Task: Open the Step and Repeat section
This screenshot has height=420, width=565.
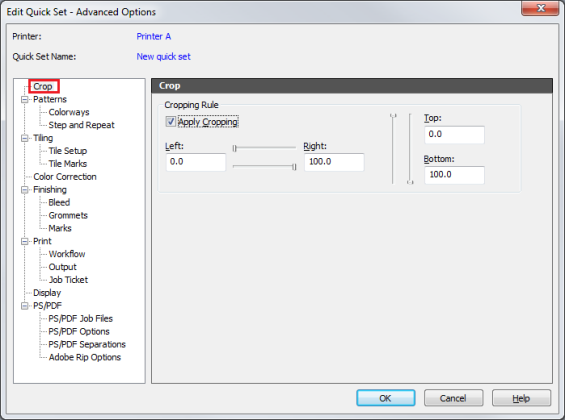Action: [x=81, y=125]
